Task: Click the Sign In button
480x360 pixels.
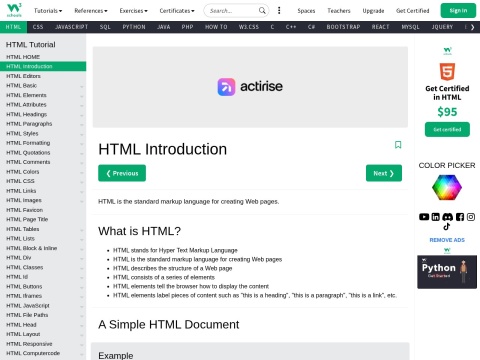Action: [458, 11]
